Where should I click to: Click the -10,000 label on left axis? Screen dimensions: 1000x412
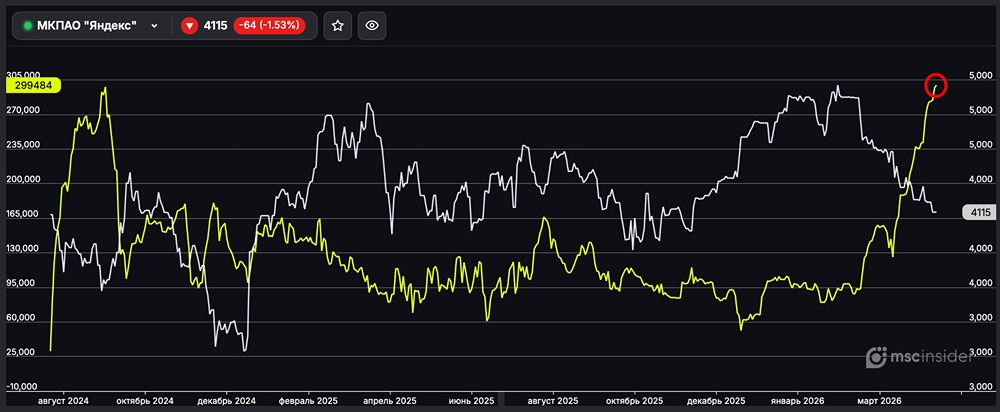23,386
